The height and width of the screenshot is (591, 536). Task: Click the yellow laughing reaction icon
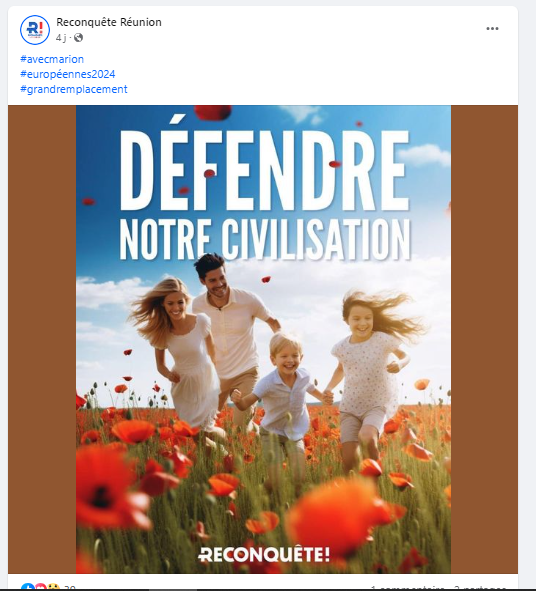pyautogui.click(x=54, y=587)
